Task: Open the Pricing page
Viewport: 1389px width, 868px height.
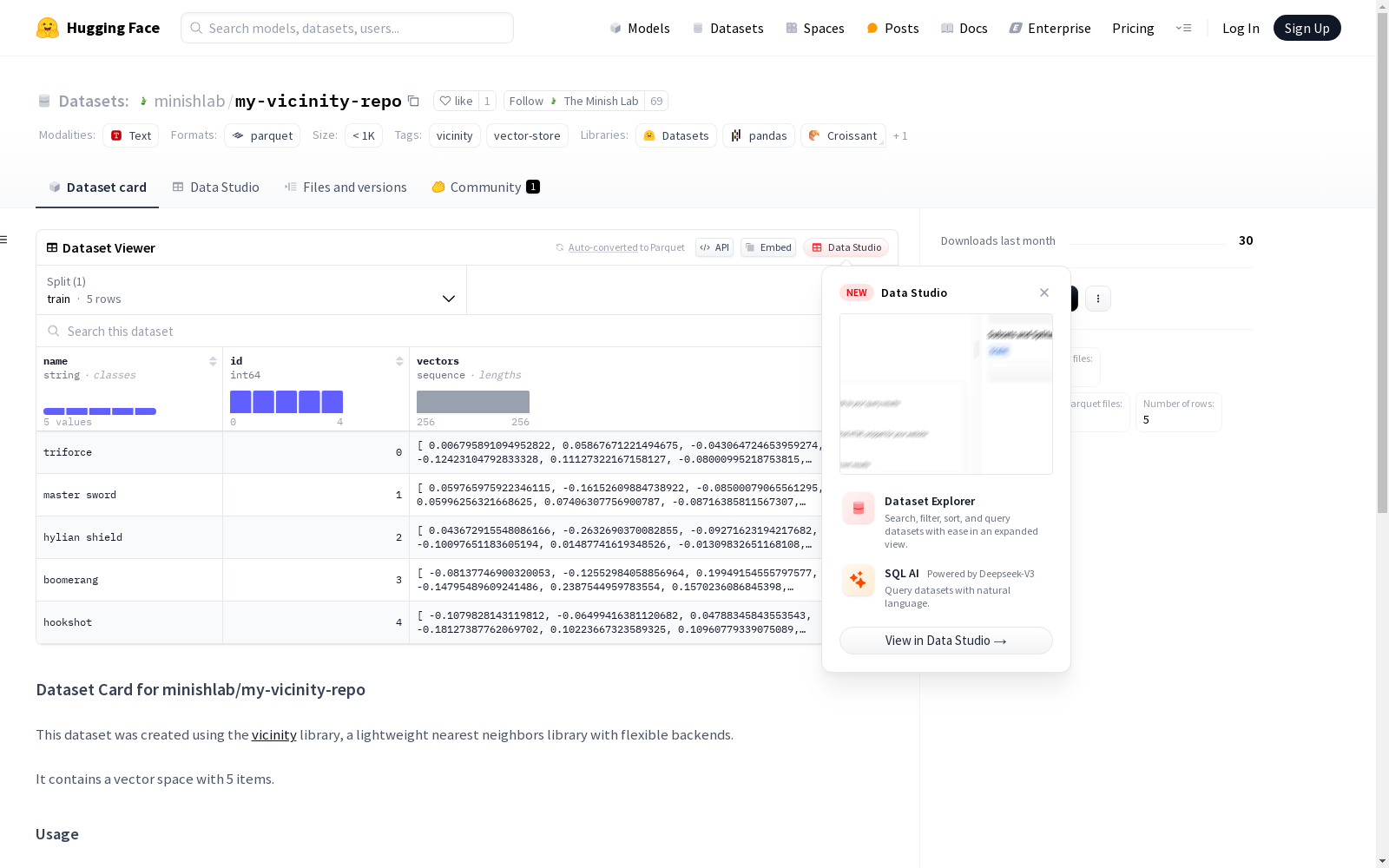Action: point(1133,28)
